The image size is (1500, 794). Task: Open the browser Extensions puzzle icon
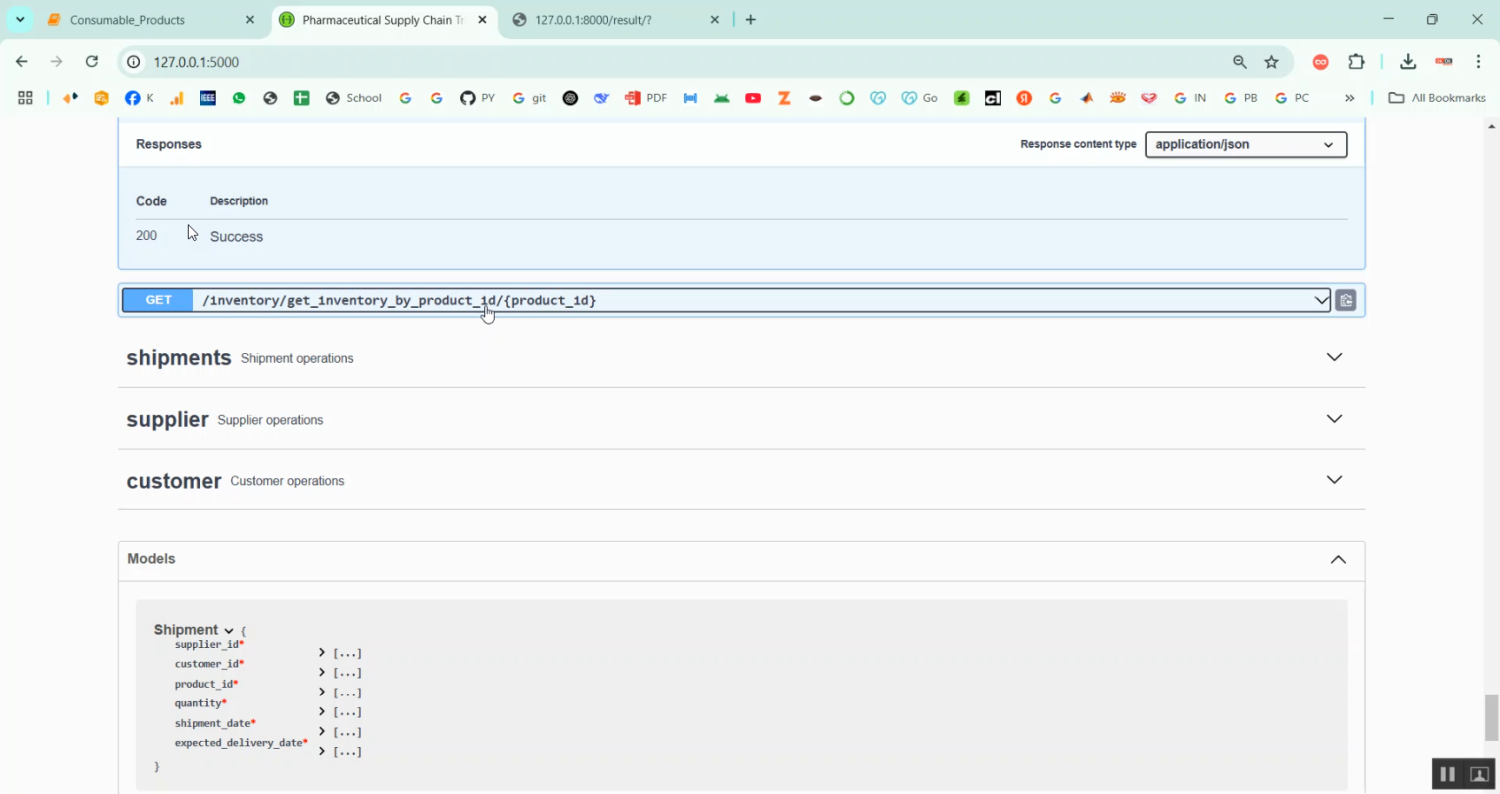coord(1356,62)
